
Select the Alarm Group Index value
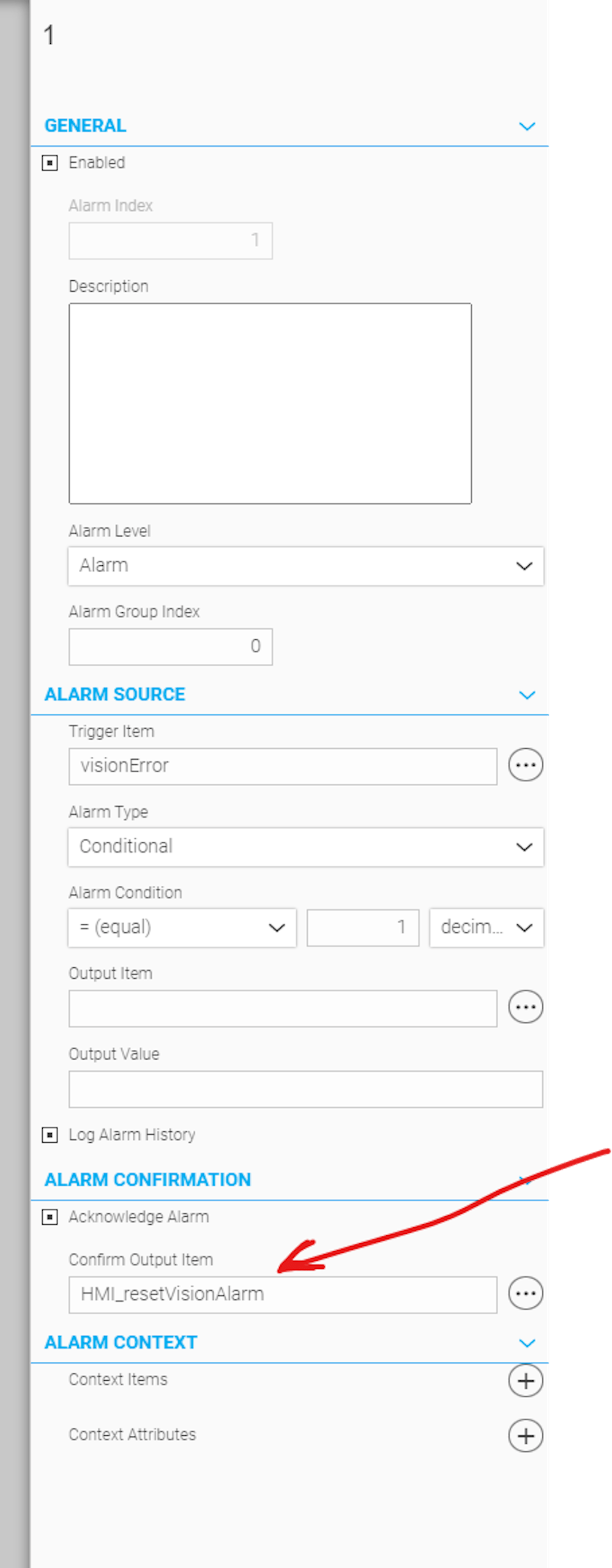pyautogui.click(x=170, y=646)
